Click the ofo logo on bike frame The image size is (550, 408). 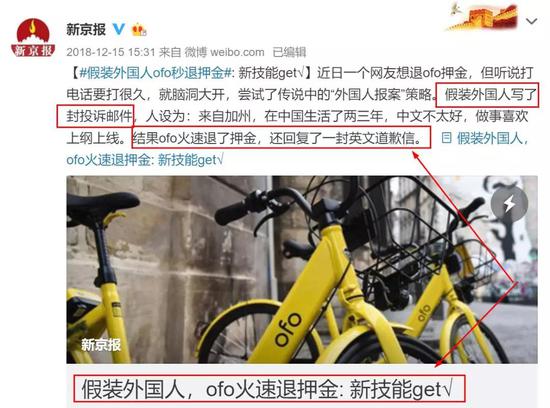click(288, 329)
